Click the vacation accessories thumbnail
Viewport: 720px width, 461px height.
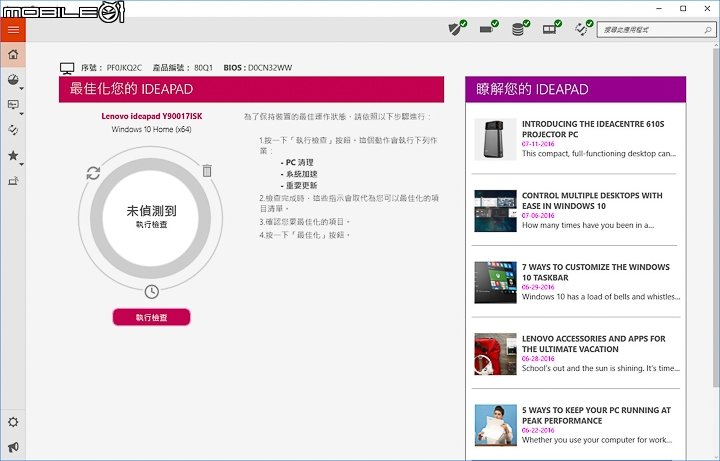[495, 354]
